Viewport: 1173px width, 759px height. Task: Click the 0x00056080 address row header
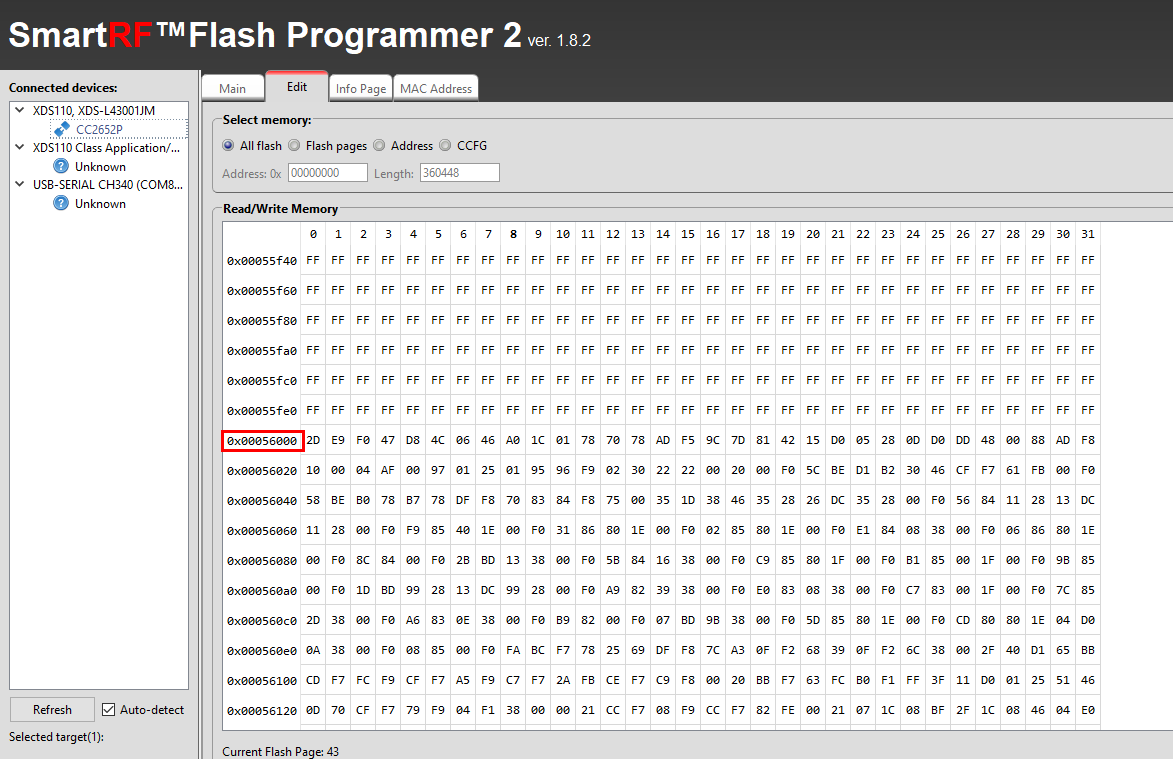pyautogui.click(x=262, y=561)
